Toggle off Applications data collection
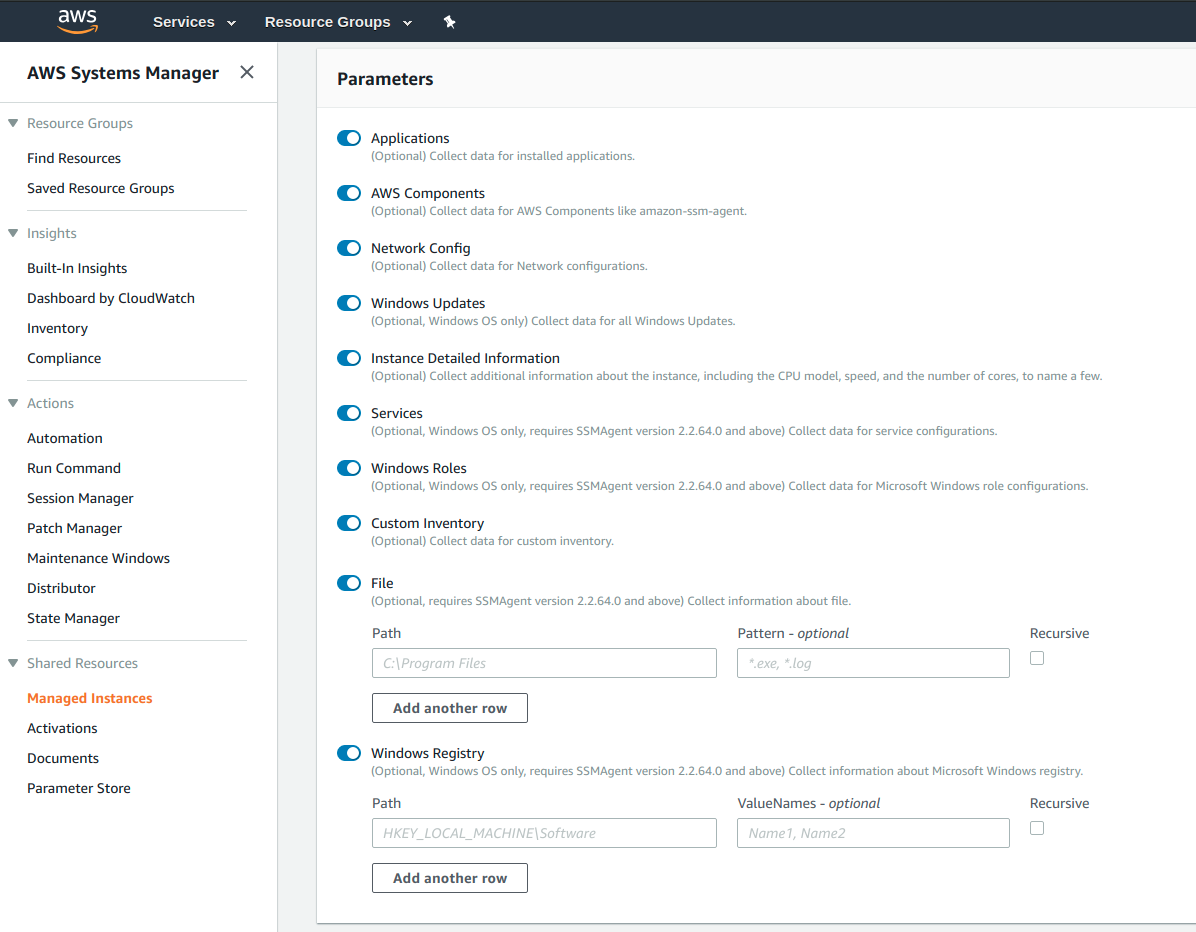The image size is (1196, 932). pyautogui.click(x=349, y=138)
